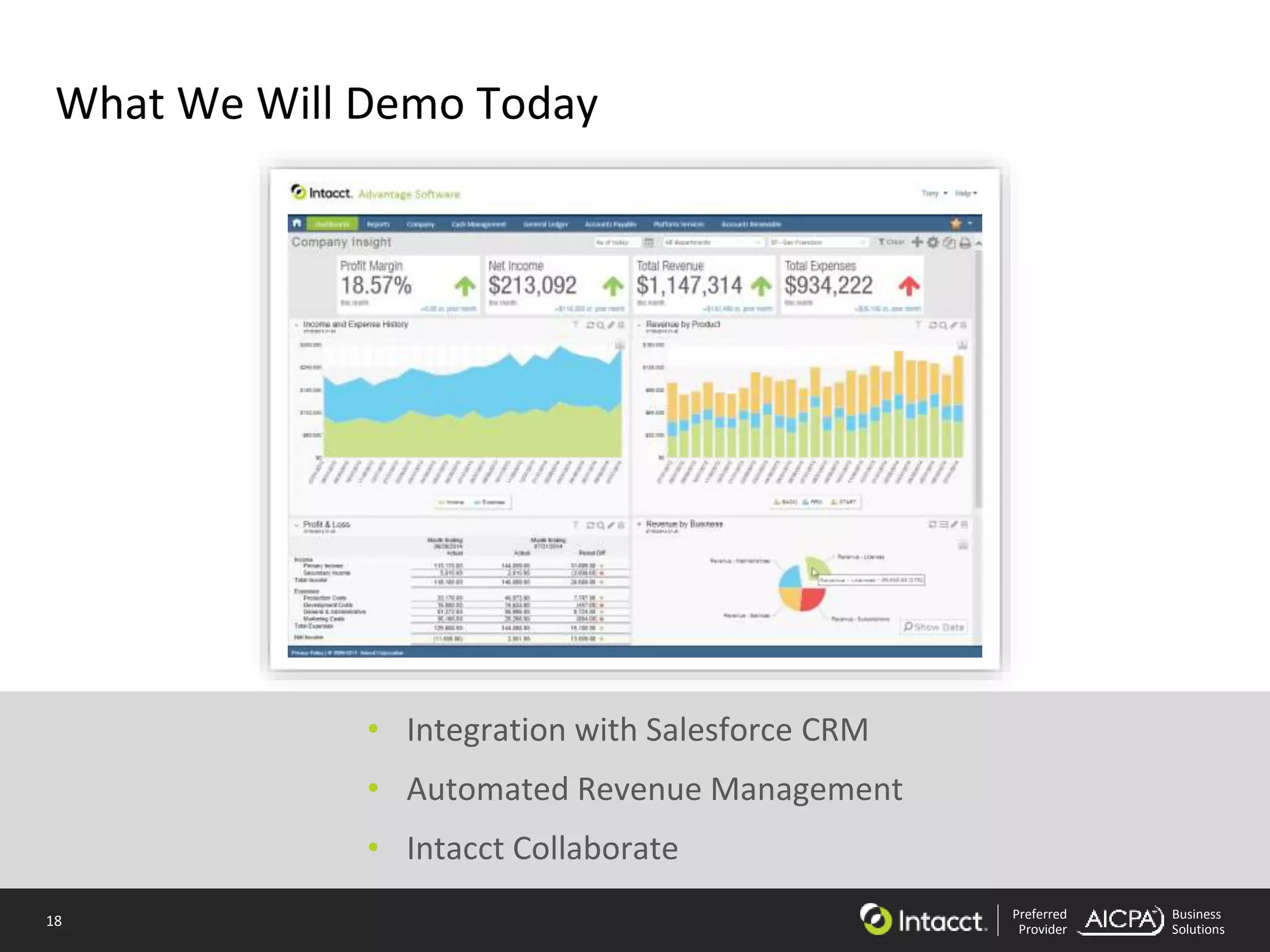
Task: Click the Home icon in navigation bar
Action: point(296,223)
